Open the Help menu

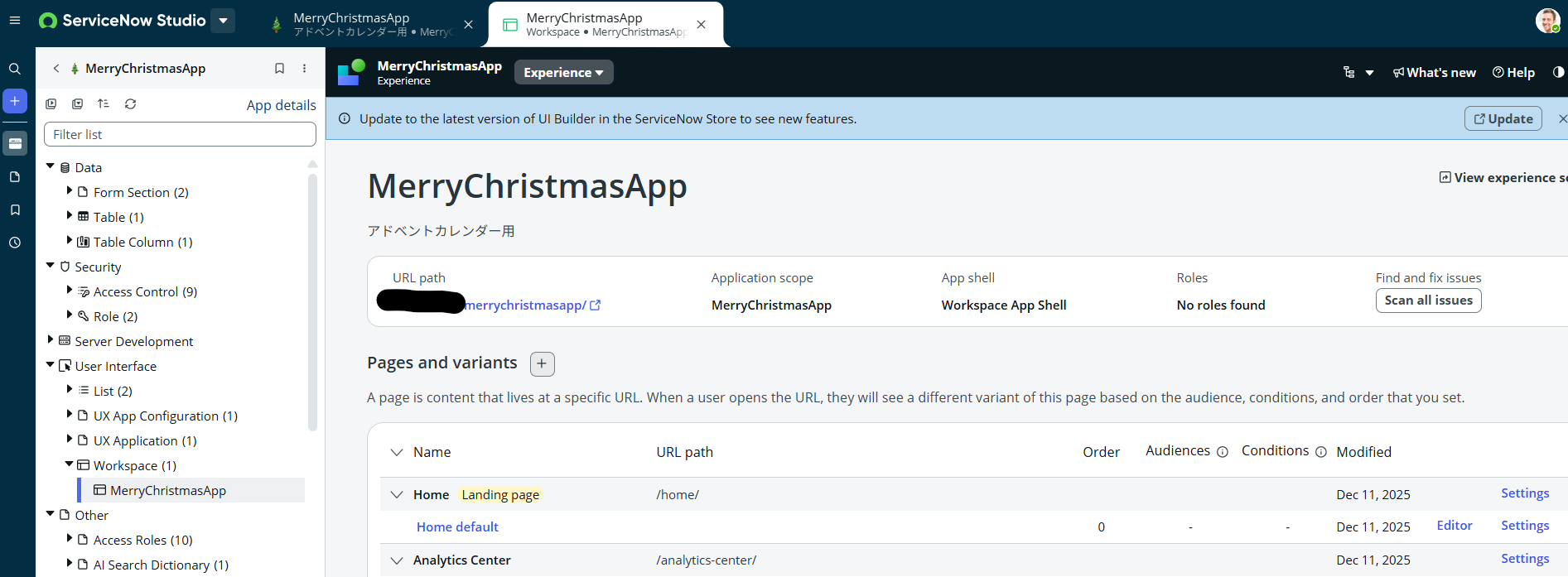(1514, 73)
